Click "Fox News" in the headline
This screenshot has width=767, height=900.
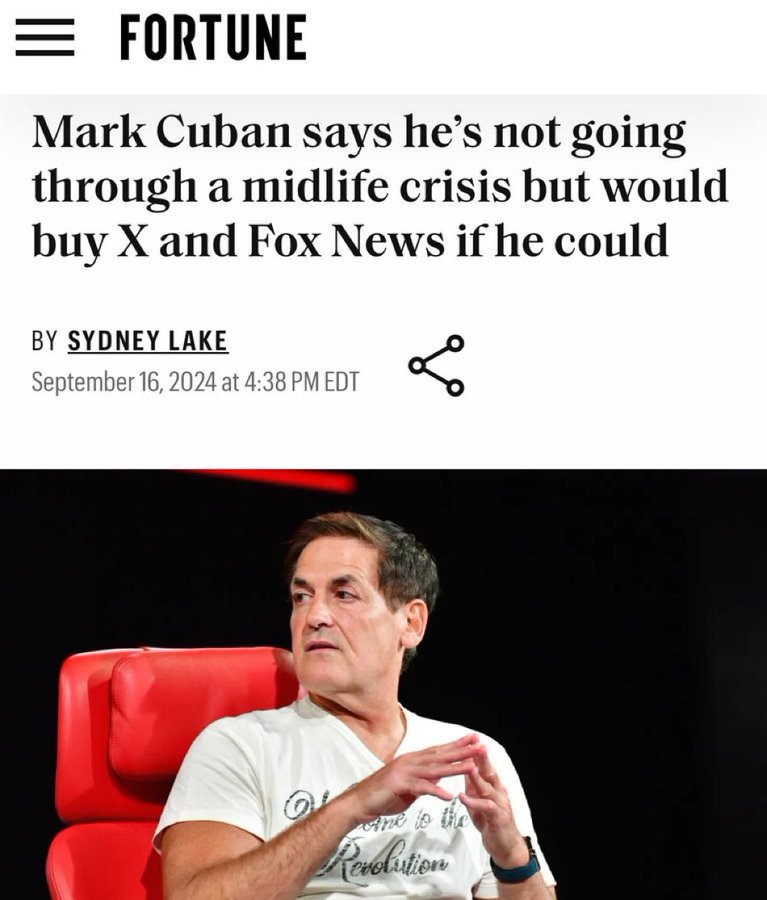(x=347, y=241)
